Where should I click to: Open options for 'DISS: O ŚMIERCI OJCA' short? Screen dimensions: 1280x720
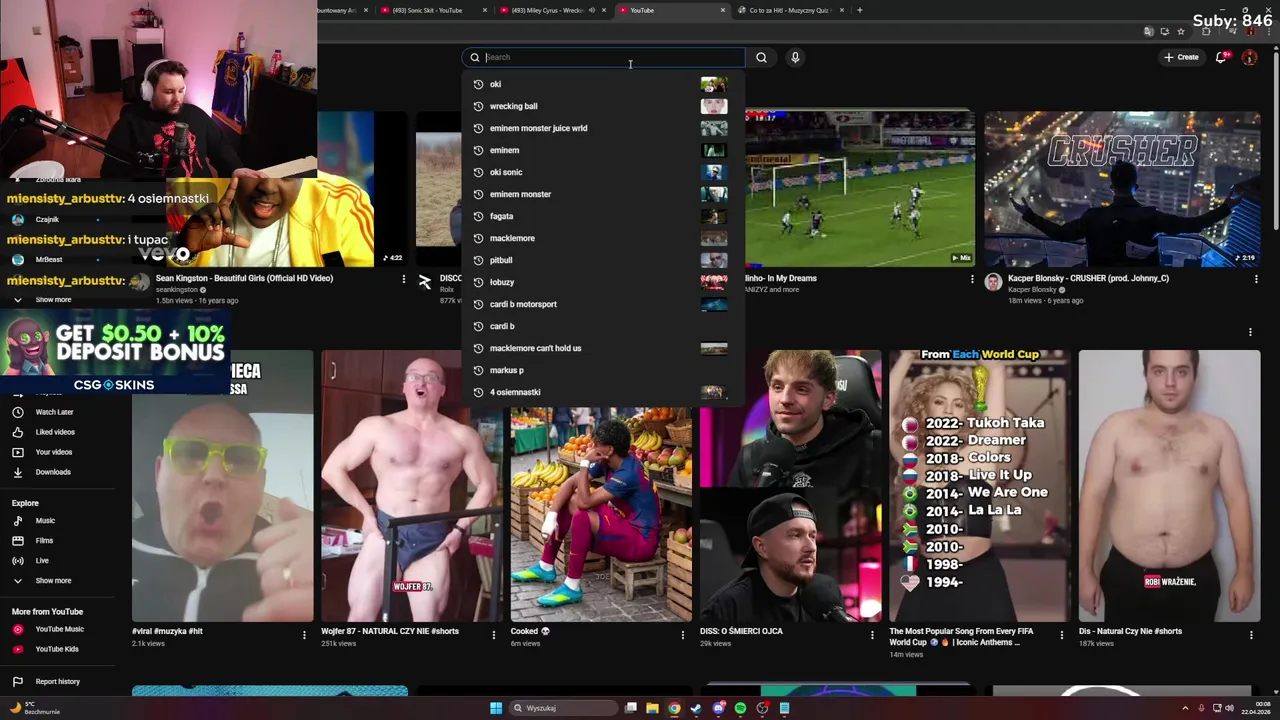click(x=872, y=634)
